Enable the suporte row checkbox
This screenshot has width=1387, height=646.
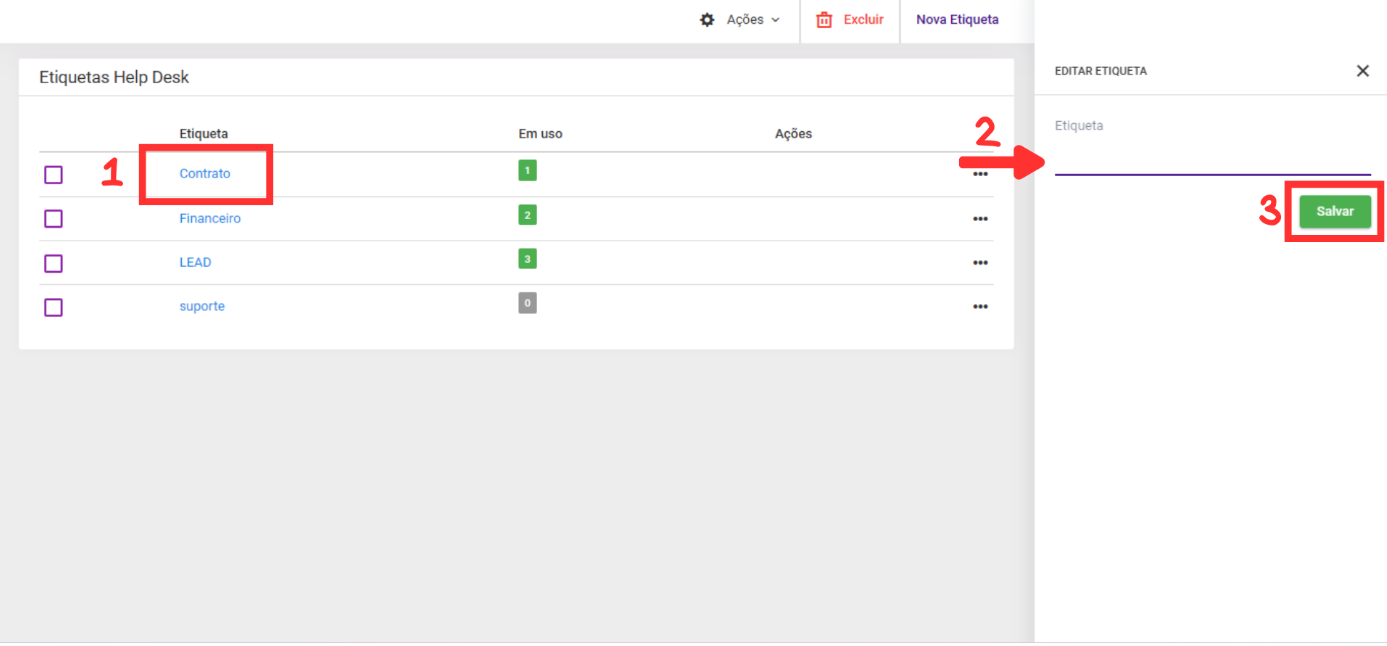[54, 307]
